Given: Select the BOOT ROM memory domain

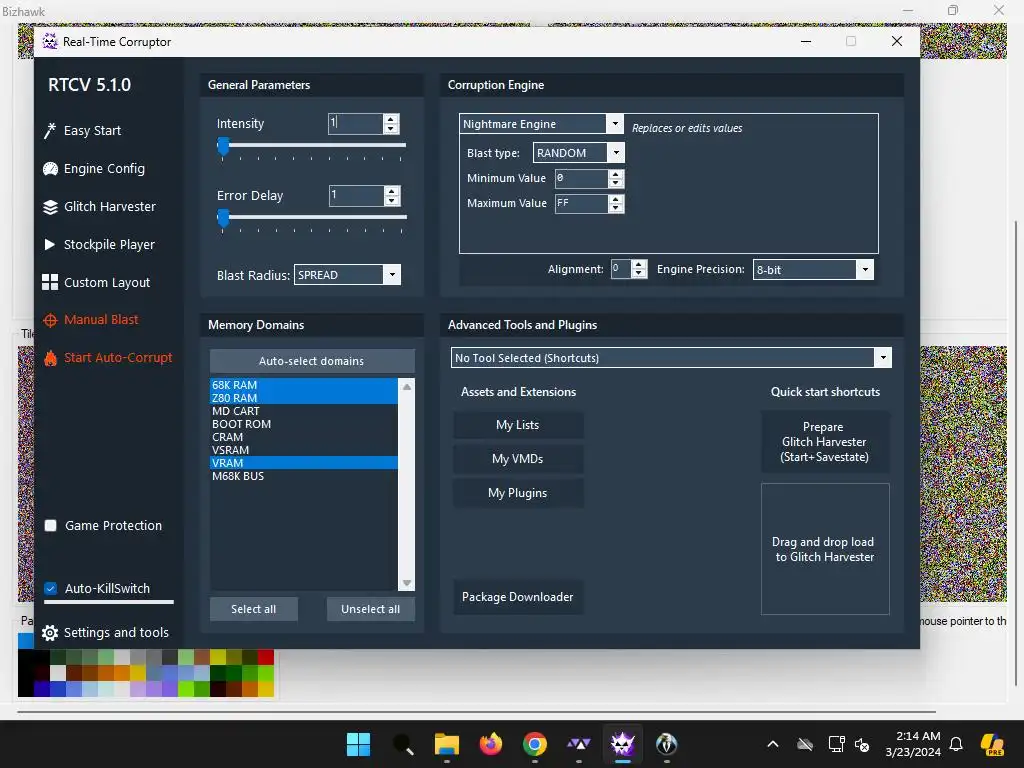Looking at the screenshot, I should [x=304, y=424].
